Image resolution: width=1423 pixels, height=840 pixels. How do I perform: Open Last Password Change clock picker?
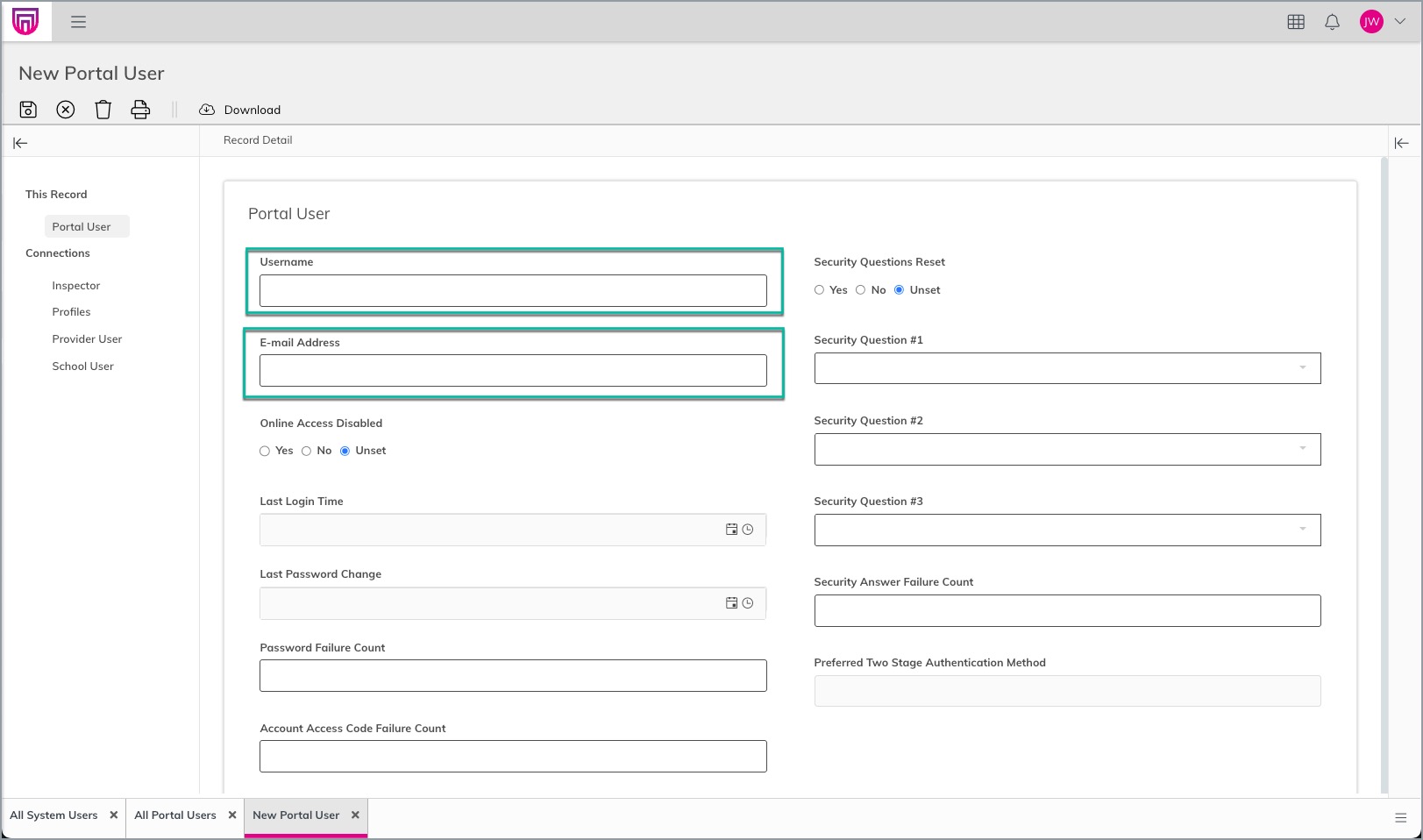tap(748, 603)
